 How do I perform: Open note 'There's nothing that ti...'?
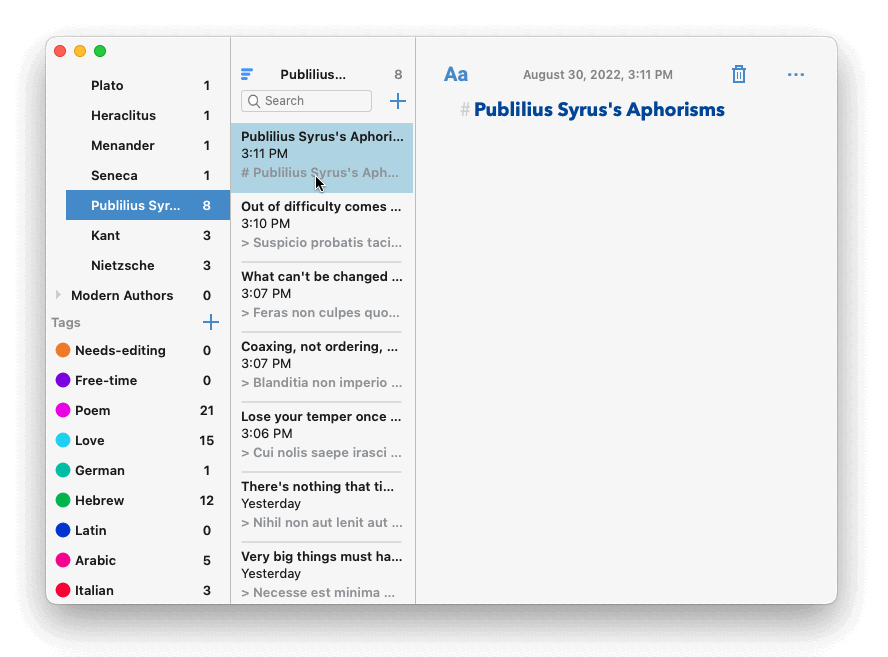tap(322, 507)
